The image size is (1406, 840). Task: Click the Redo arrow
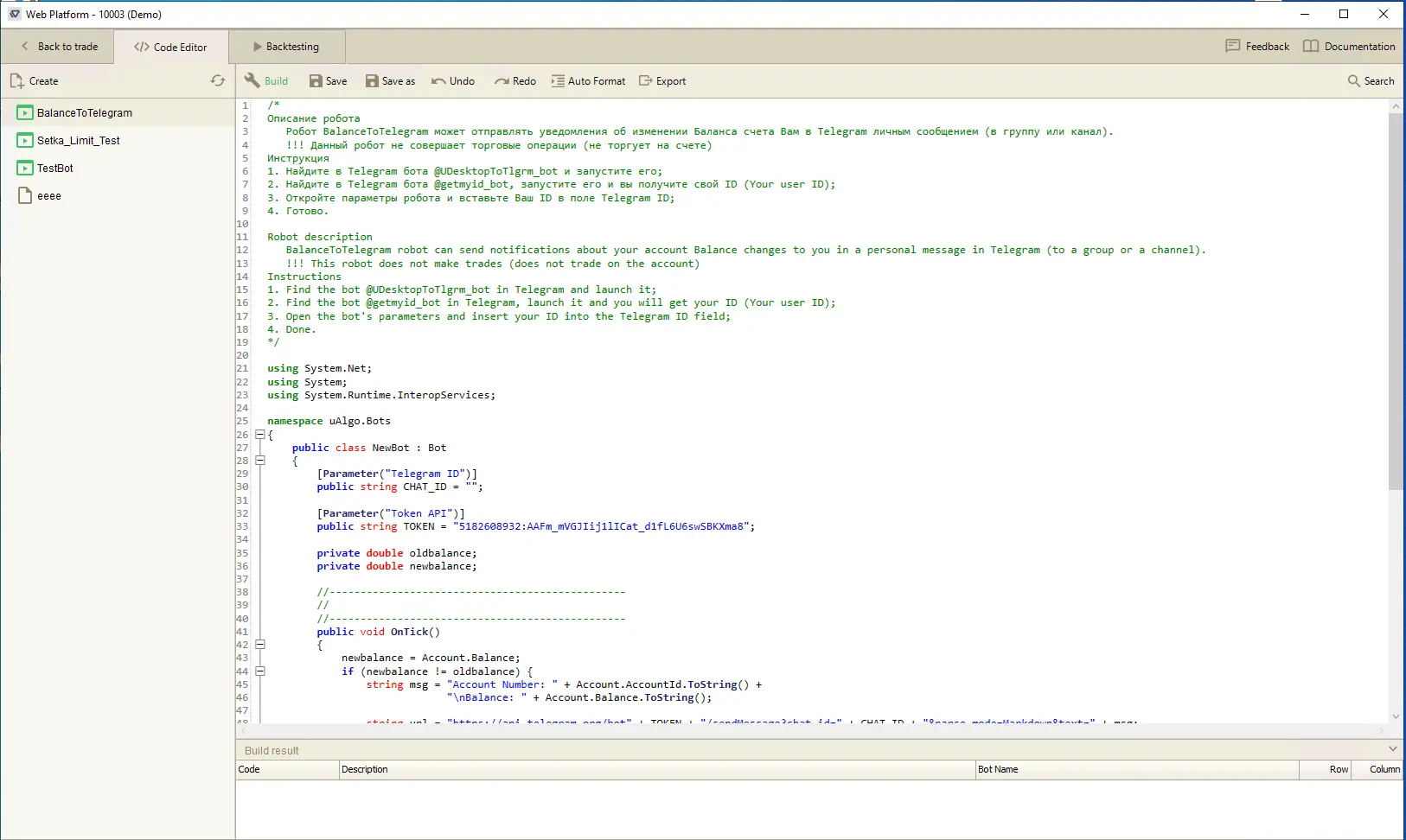(502, 81)
